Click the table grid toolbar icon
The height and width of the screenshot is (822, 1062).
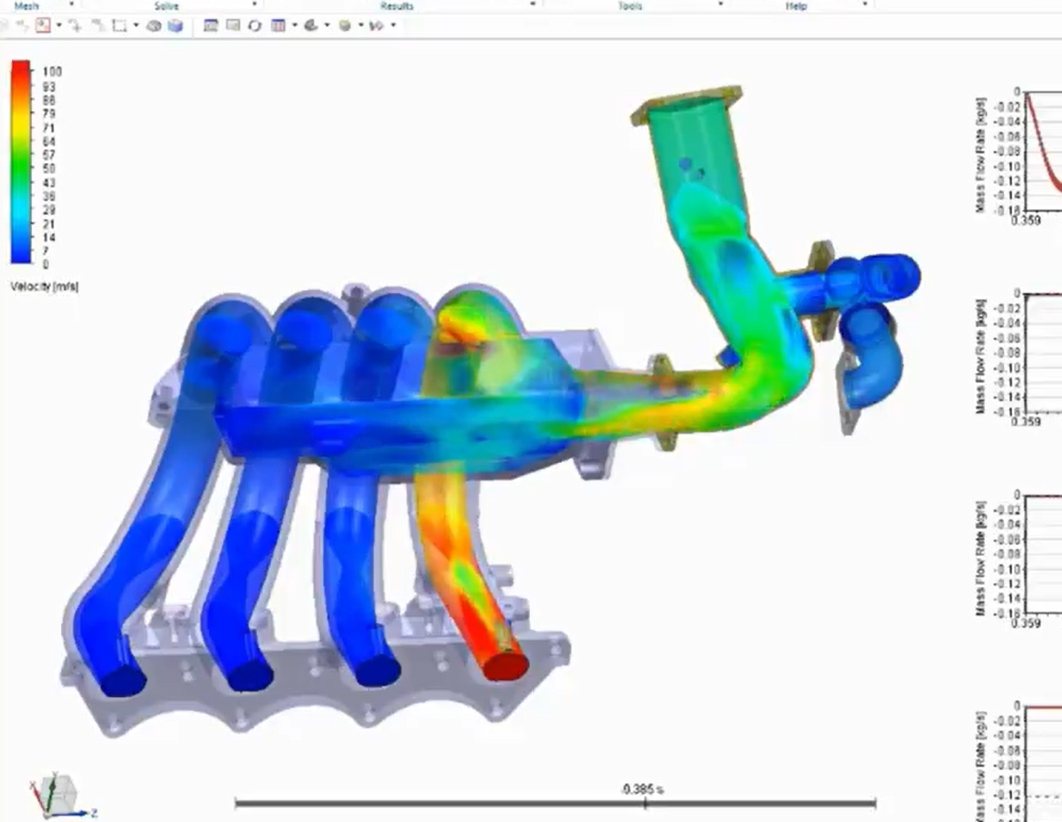[x=278, y=26]
